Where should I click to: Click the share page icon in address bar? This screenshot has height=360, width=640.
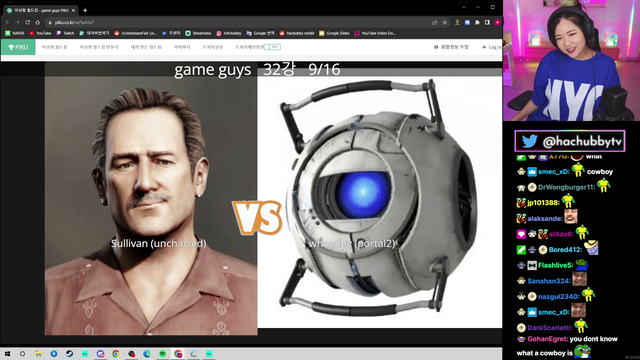point(435,22)
